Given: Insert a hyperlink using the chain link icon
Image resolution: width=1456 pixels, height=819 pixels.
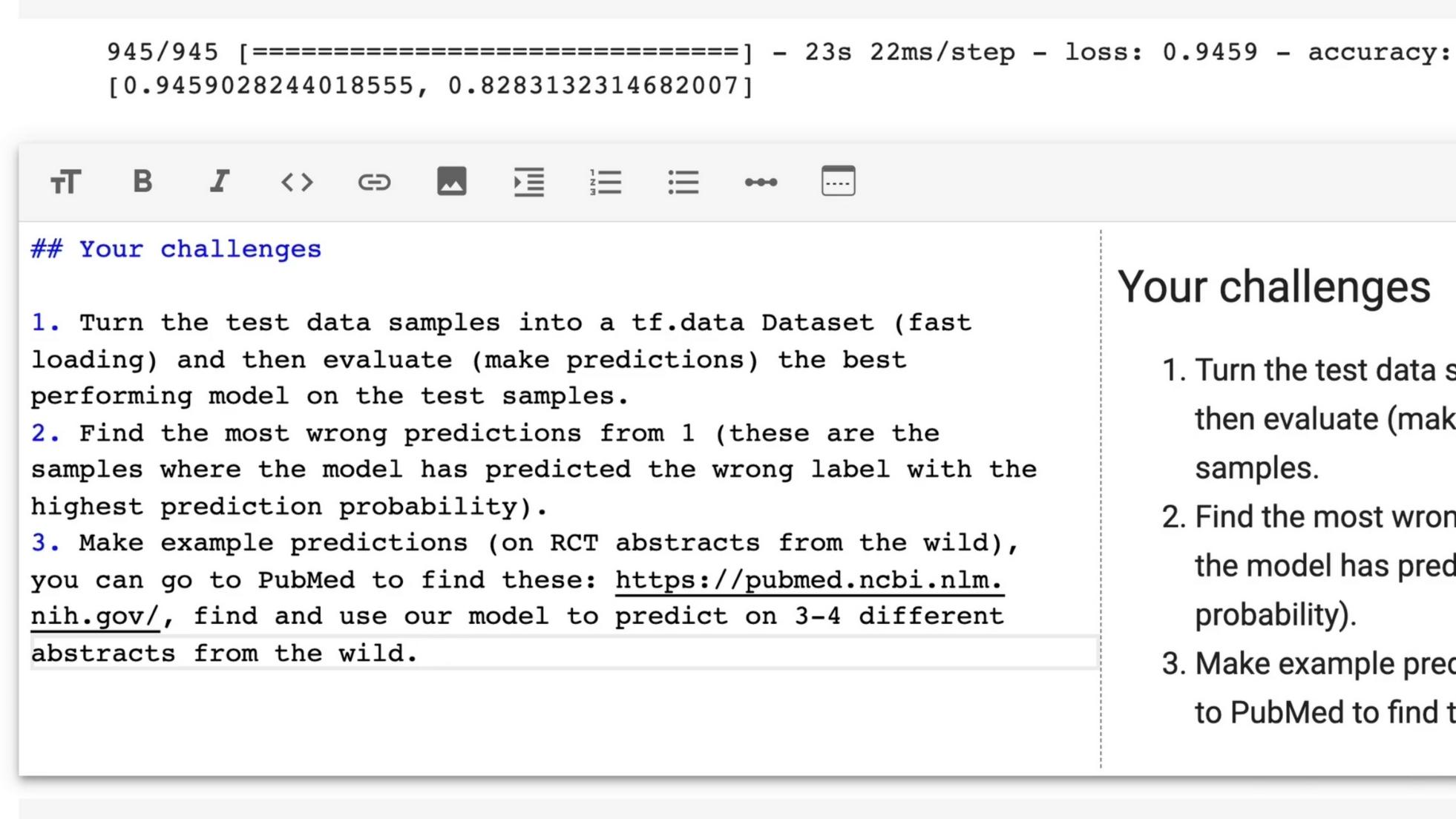Looking at the screenshot, I should click(375, 181).
